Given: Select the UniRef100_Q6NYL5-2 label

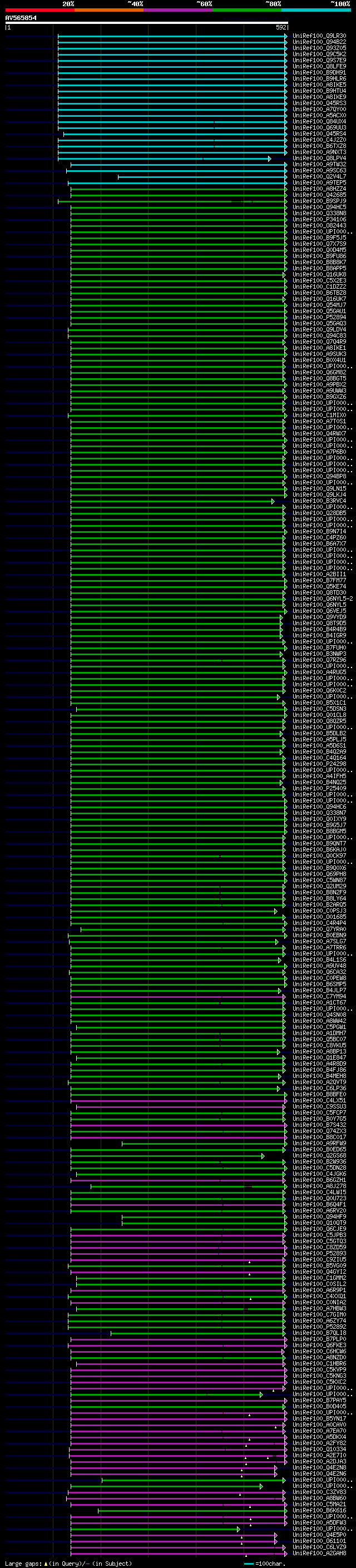Looking at the screenshot, I should [323, 599].
